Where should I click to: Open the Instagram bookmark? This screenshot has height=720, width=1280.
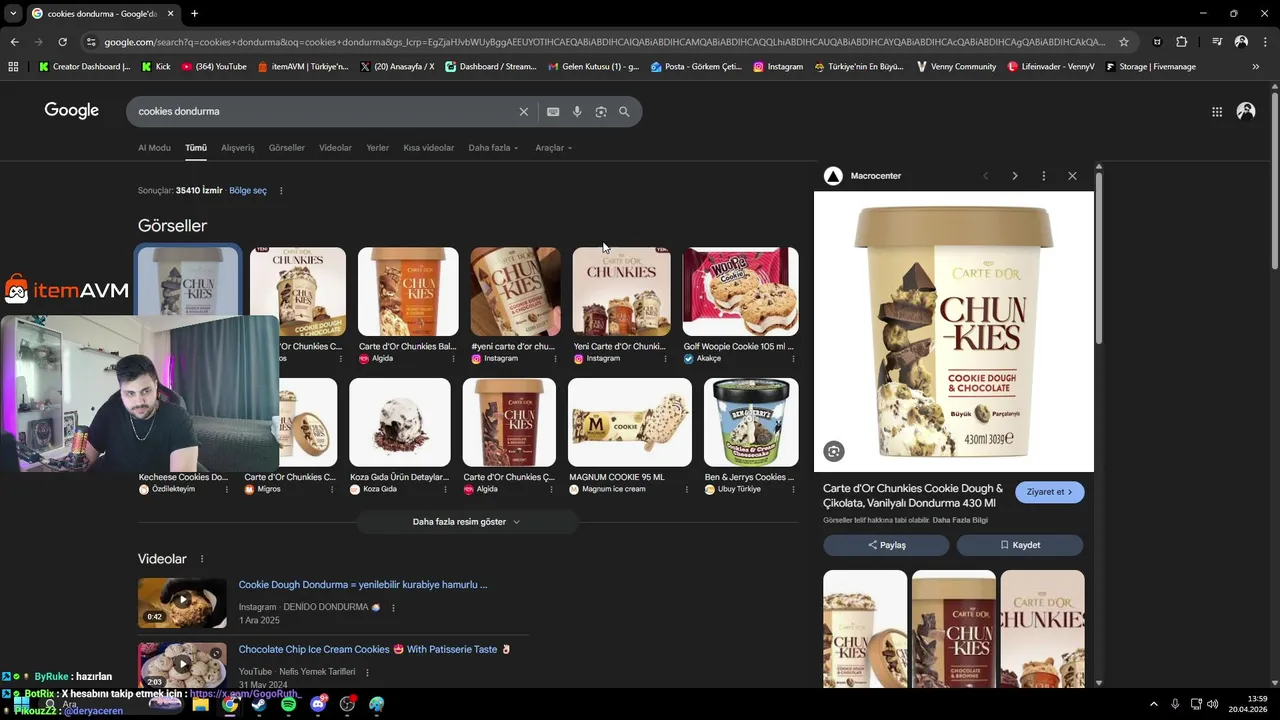(x=778, y=67)
